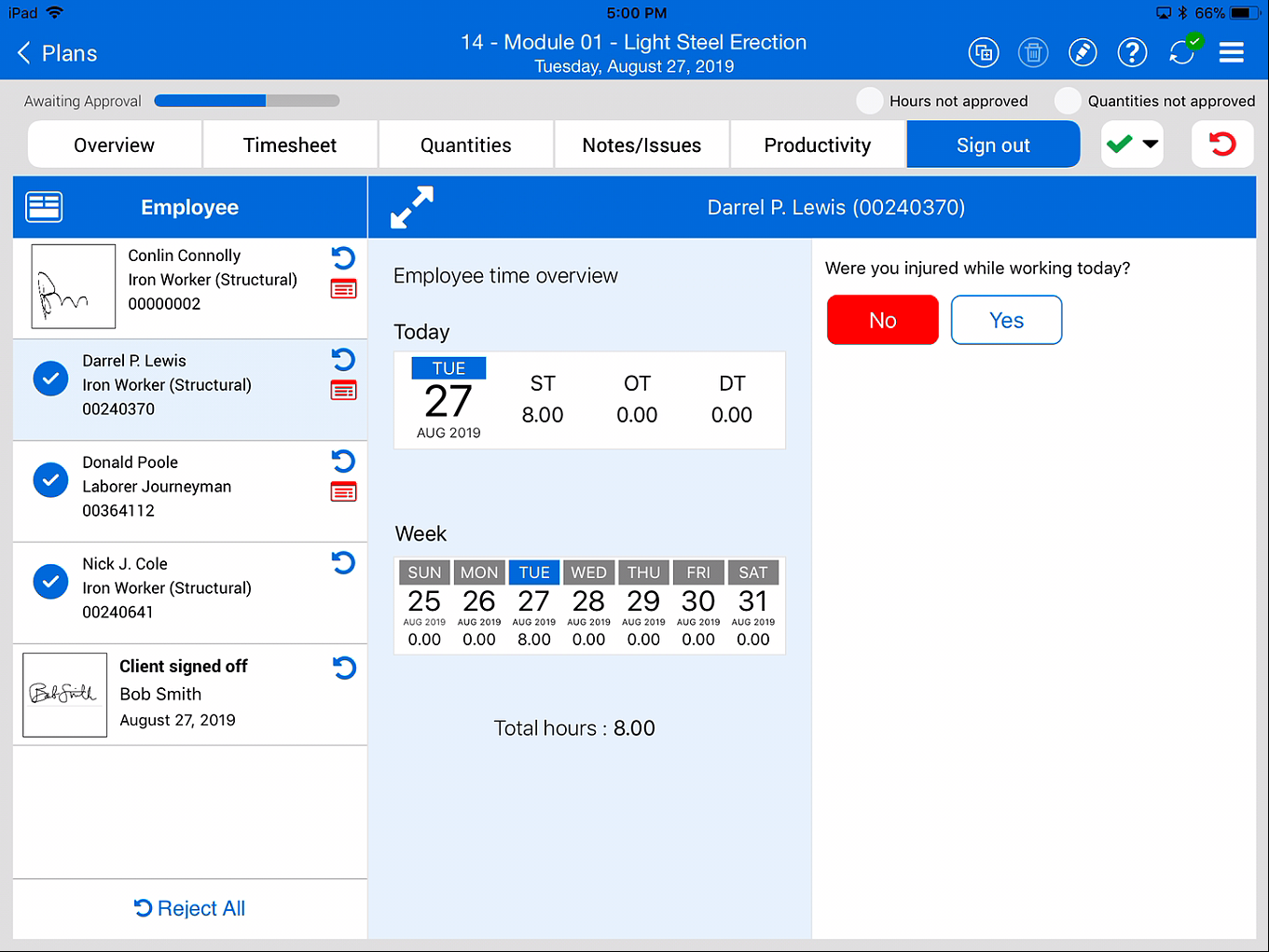Tap the 5:00 PM clock
The height and width of the screenshot is (952, 1269).
point(637,13)
